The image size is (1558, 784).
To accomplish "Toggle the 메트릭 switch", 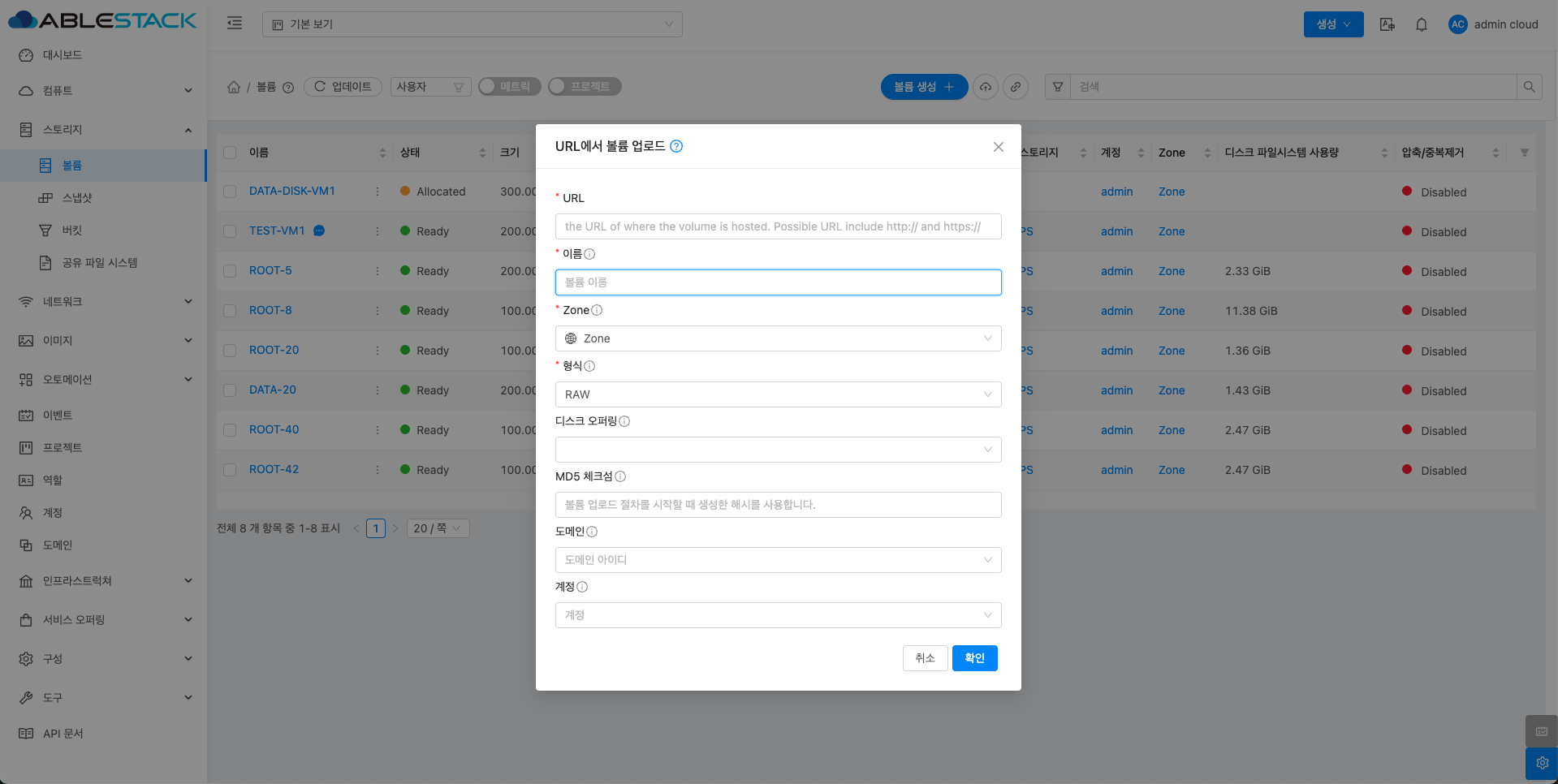I will click(x=509, y=87).
